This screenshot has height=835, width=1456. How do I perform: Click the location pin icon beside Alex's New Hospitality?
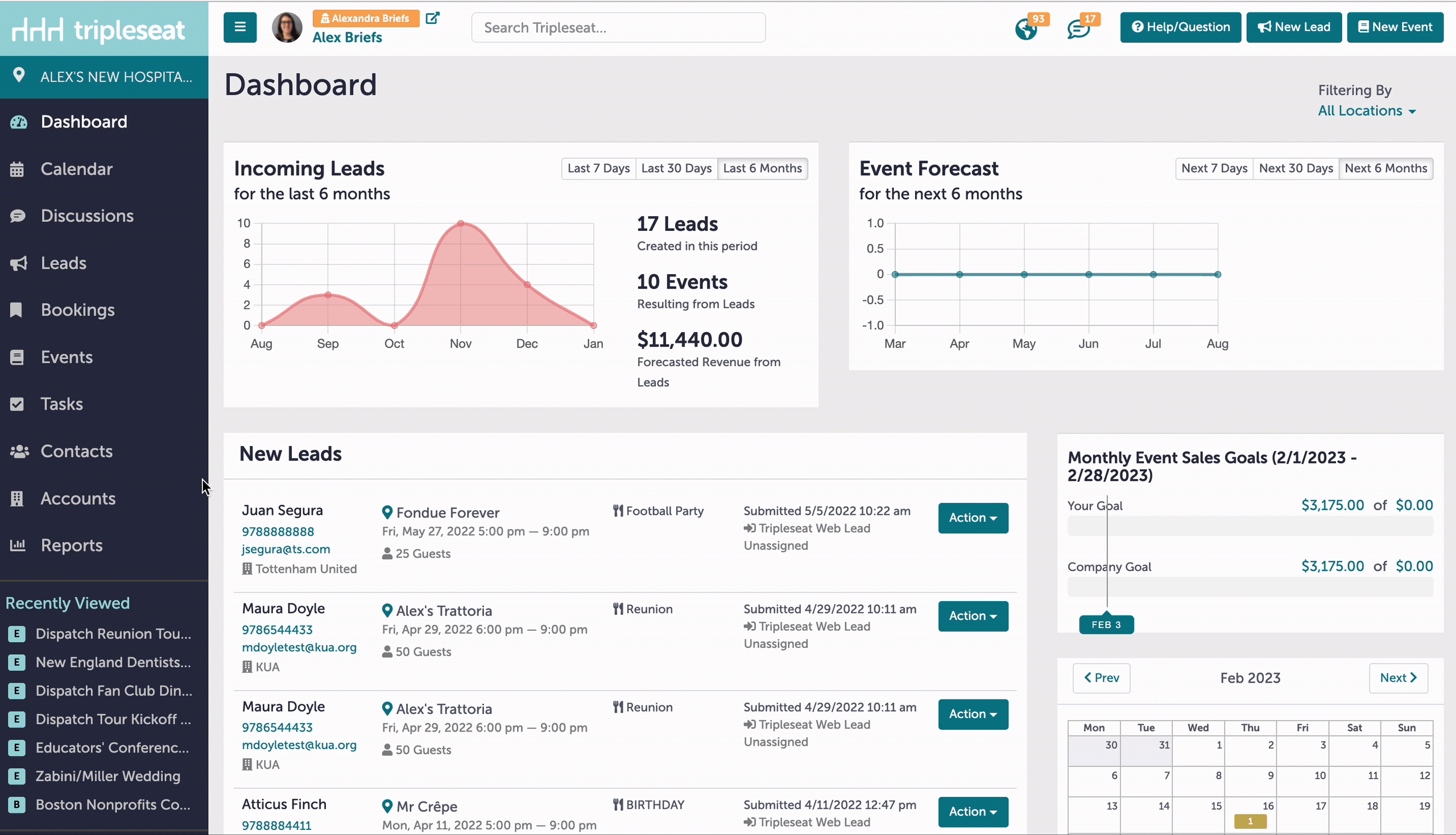point(19,75)
